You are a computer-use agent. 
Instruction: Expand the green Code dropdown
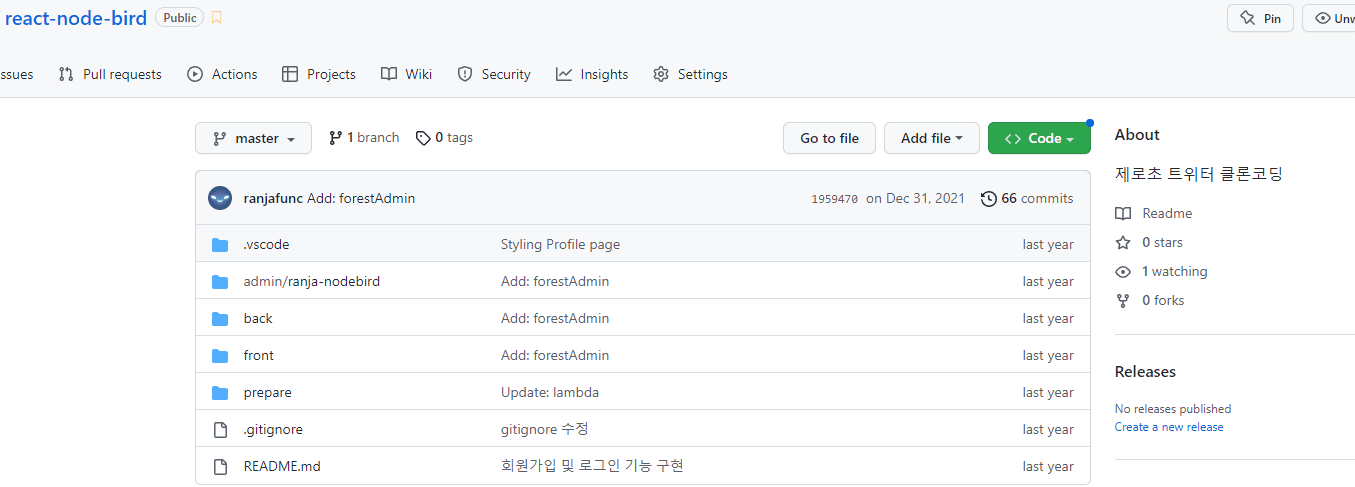(x=1038, y=138)
